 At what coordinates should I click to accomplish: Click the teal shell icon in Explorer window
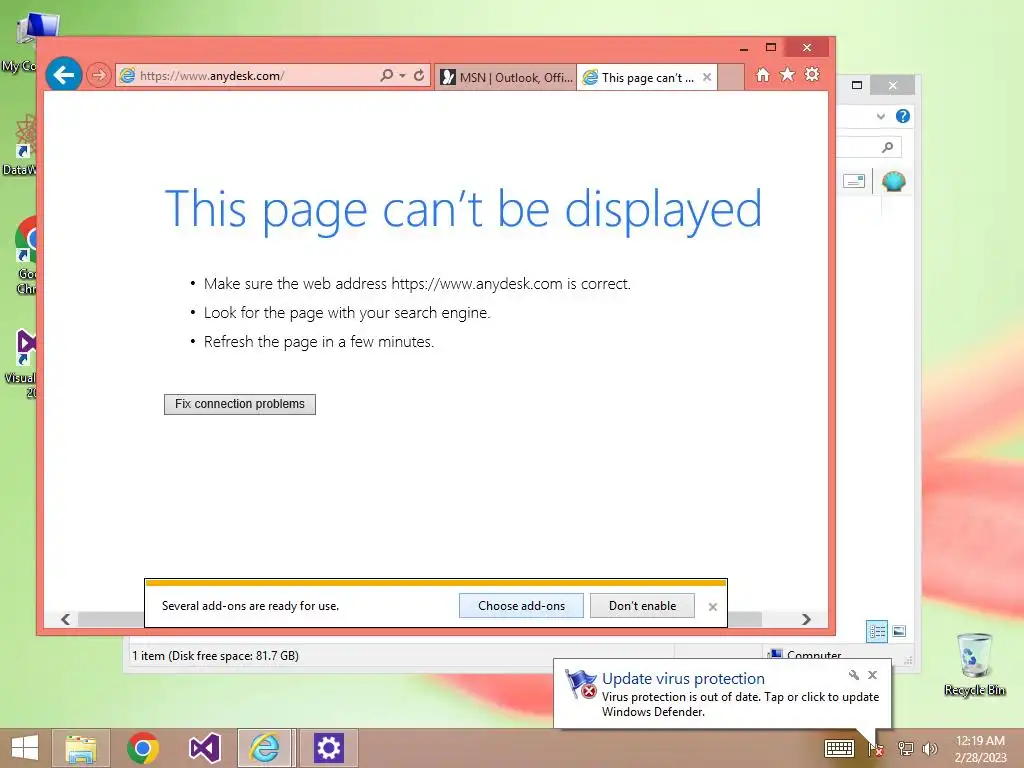[893, 181]
